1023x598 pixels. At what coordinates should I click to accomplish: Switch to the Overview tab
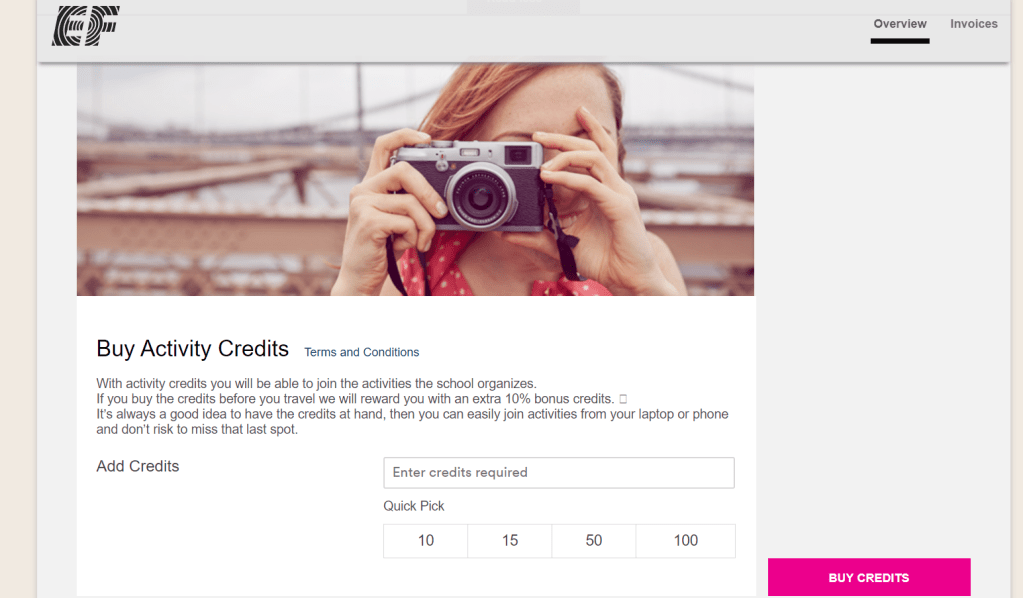pos(899,24)
